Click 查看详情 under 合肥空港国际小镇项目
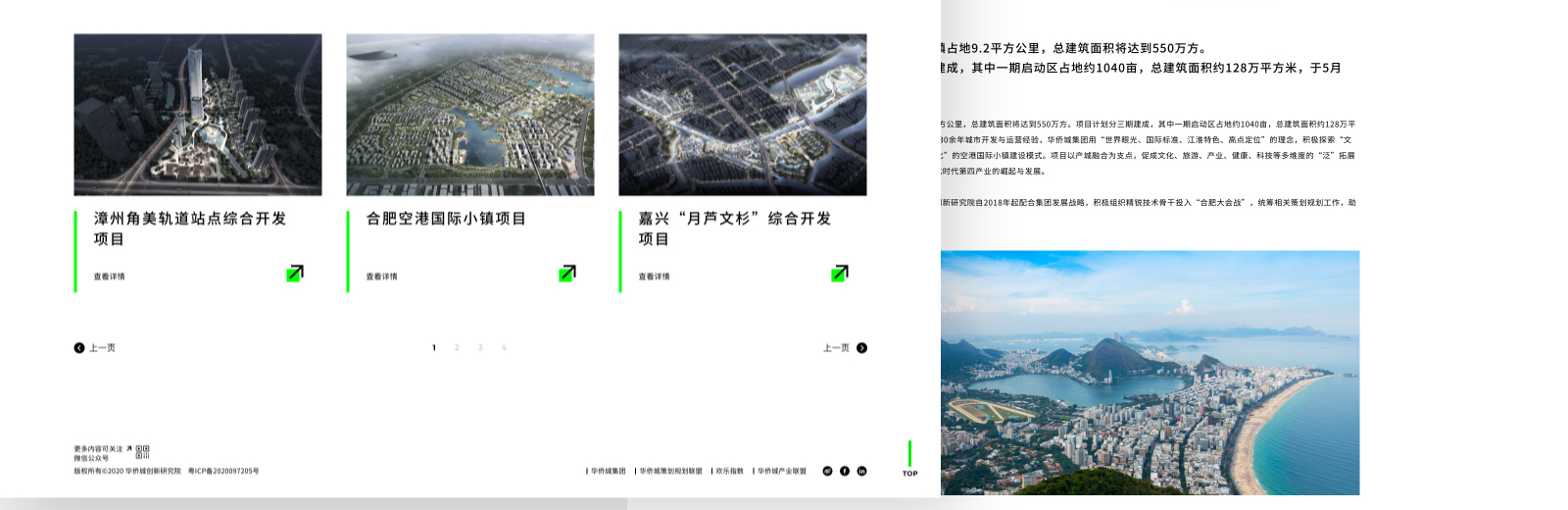Screen dimensions: 1568x510 click(381, 277)
